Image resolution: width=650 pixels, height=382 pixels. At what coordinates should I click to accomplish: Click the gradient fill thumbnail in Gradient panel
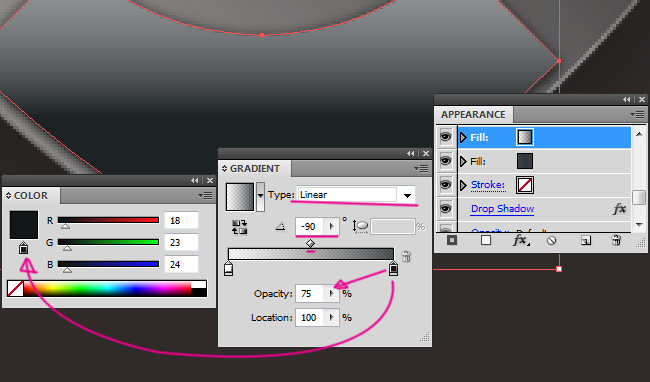[240, 197]
